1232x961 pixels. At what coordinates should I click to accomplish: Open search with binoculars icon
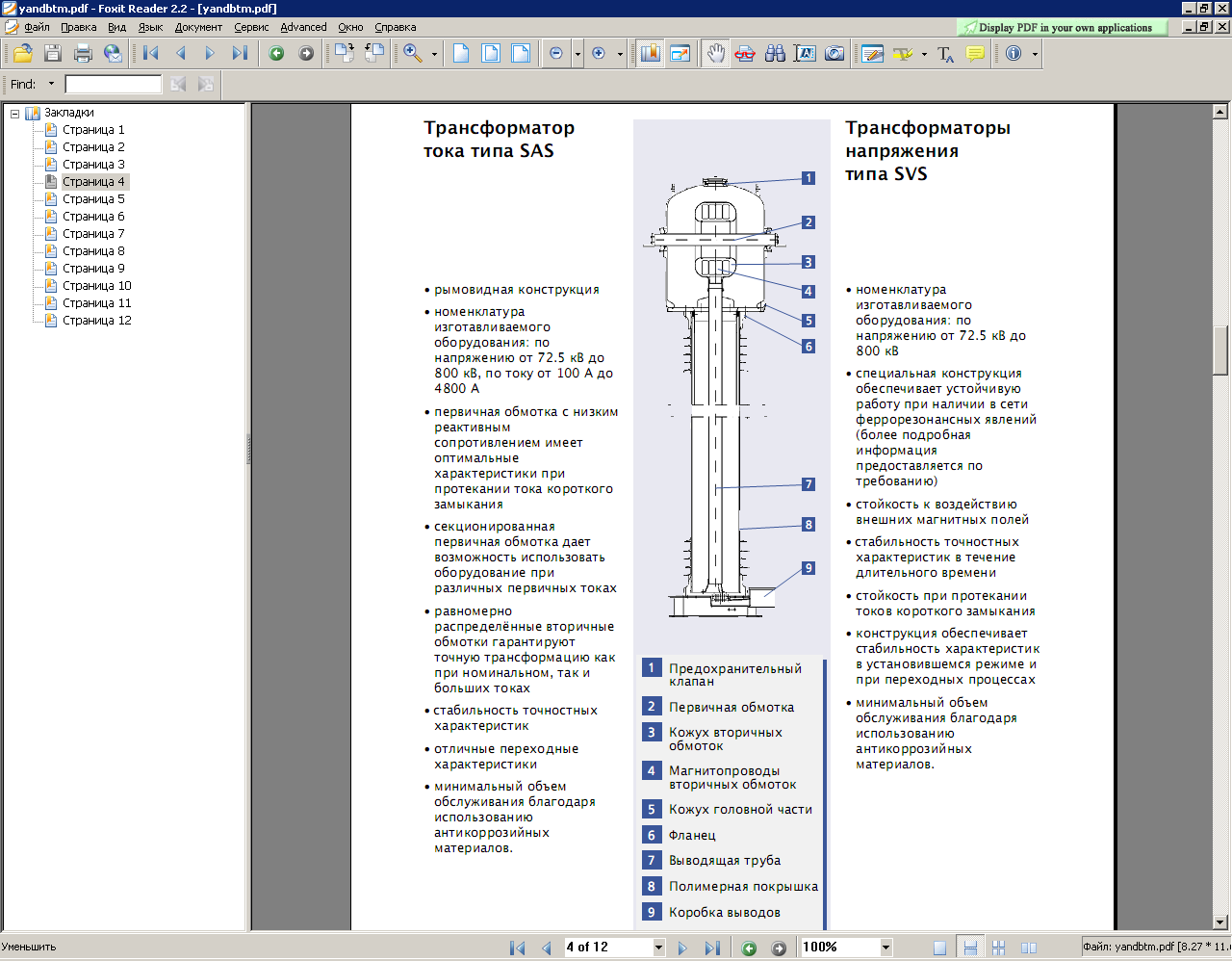click(775, 54)
